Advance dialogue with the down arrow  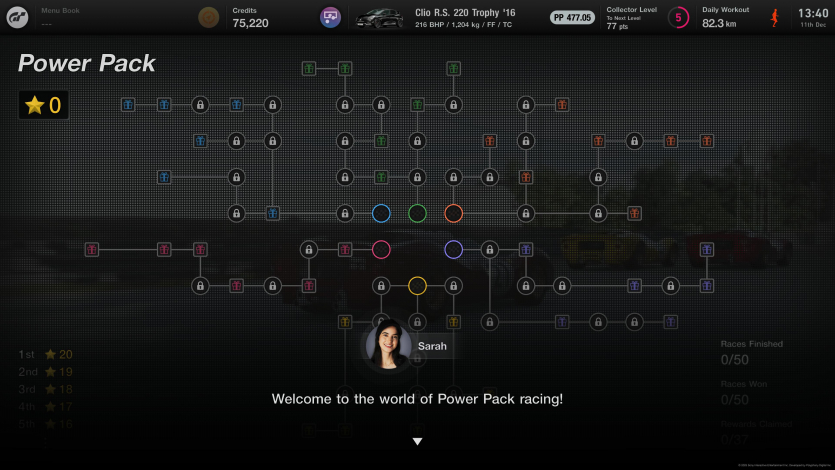click(417, 441)
